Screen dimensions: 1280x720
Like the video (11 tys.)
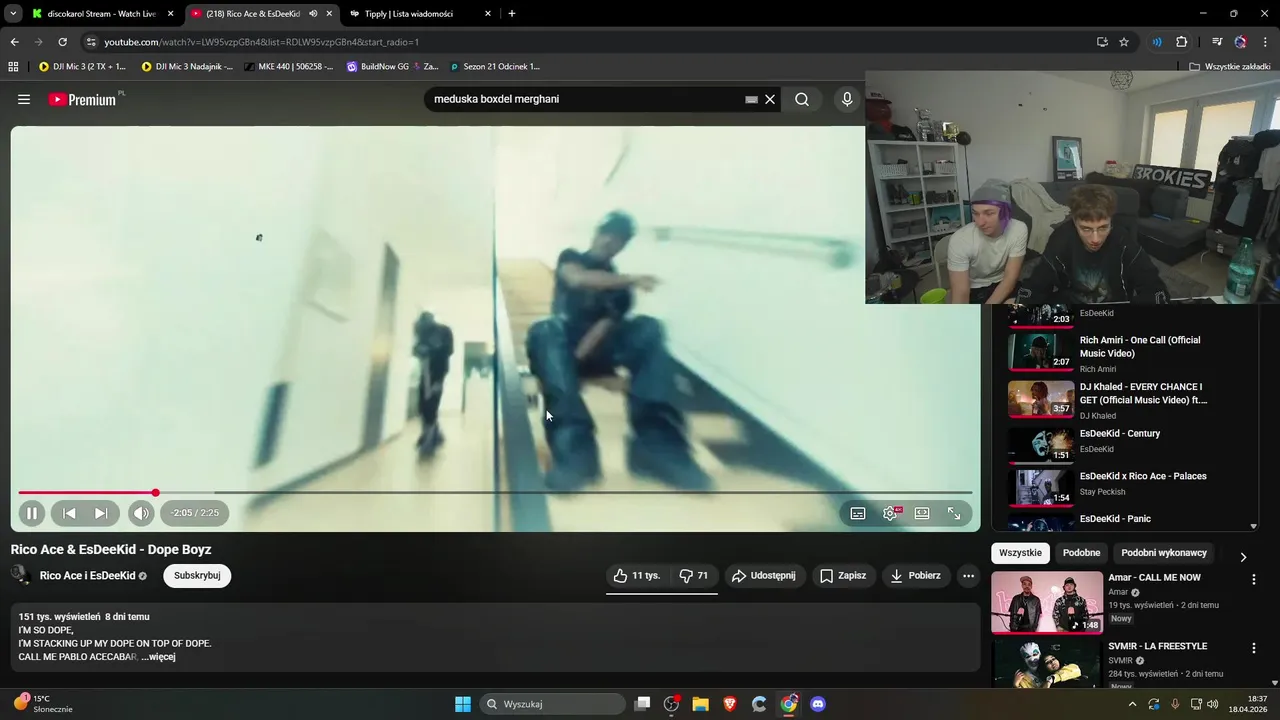click(x=637, y=576)
